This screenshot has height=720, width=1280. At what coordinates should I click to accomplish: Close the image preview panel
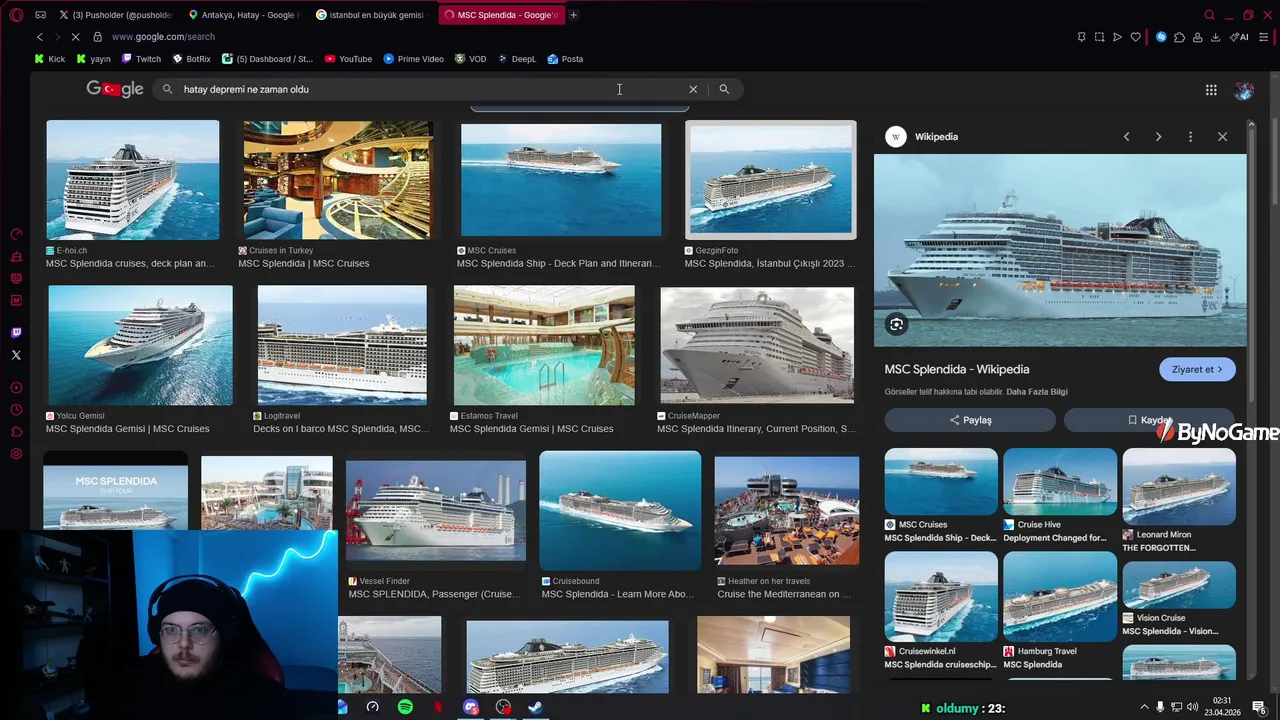point(1222,137)
